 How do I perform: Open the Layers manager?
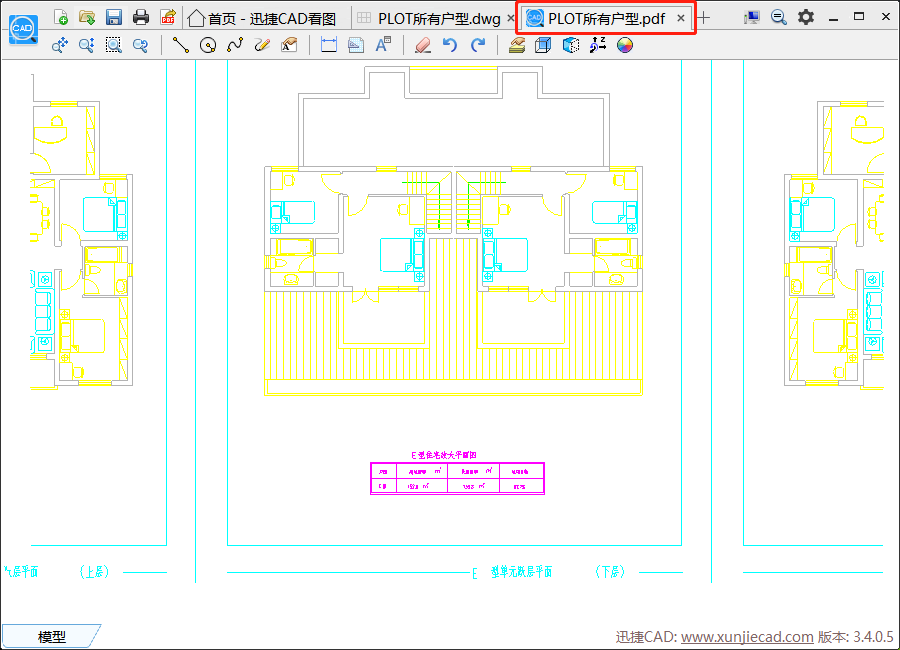click(517, 45)
